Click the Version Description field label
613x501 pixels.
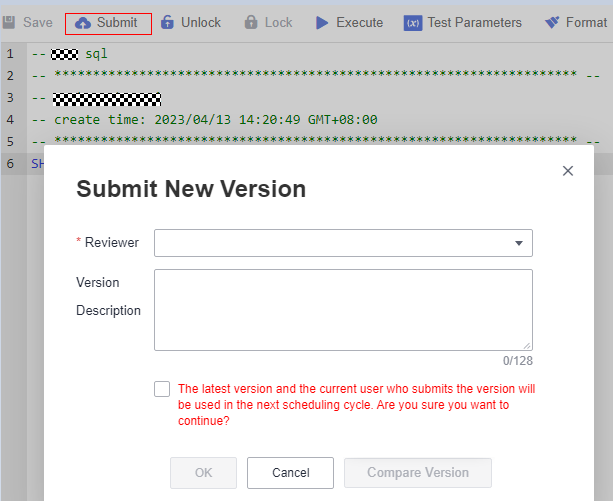tap(108, 296)
